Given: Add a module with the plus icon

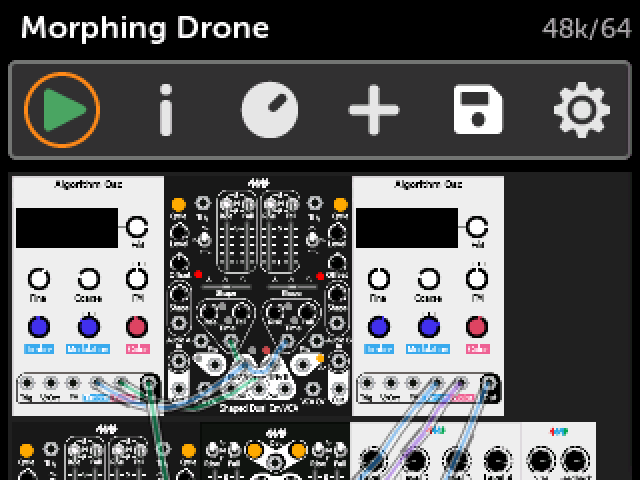Looking at the screenshot, I should tap(373, 110).
